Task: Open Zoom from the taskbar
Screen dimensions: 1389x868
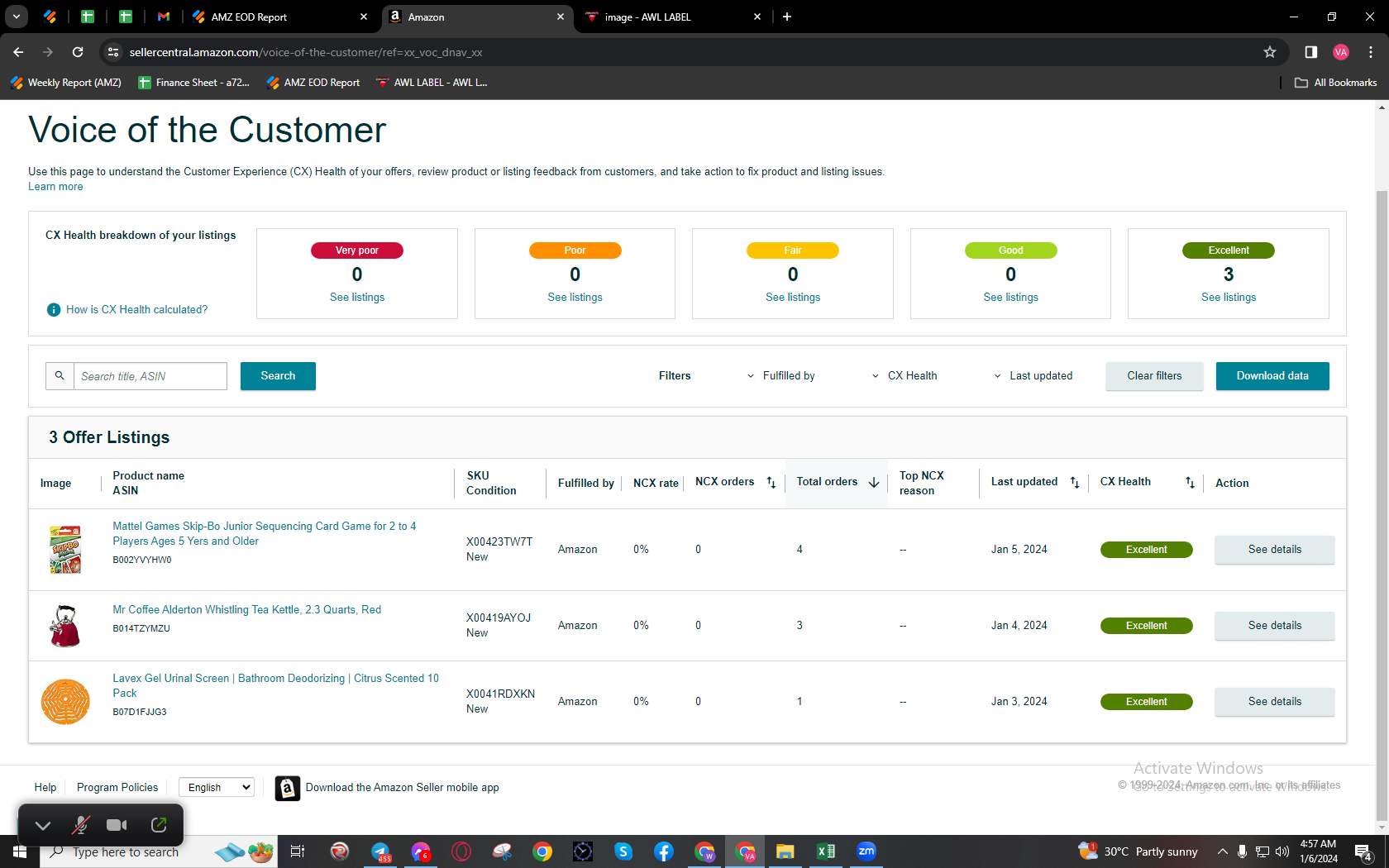Action: point(866,851)
